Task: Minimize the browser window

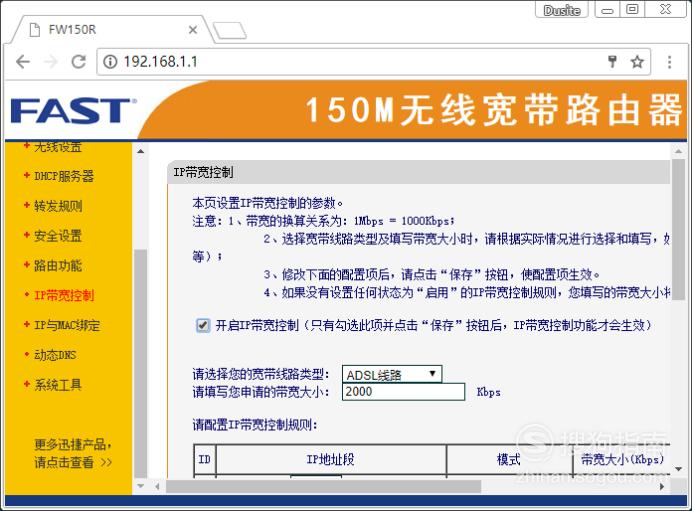Action: pyautogui.click(x=607, y=10)
